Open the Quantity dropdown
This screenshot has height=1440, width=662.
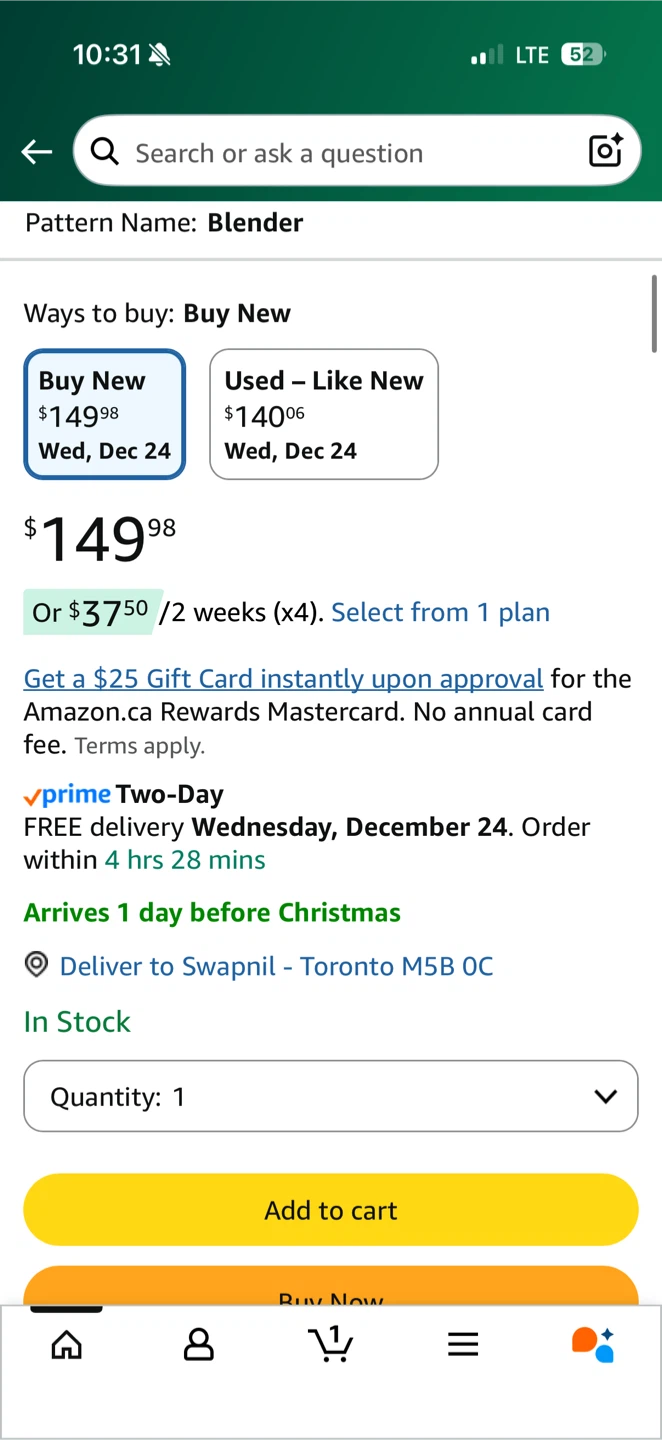[330, 1096]
